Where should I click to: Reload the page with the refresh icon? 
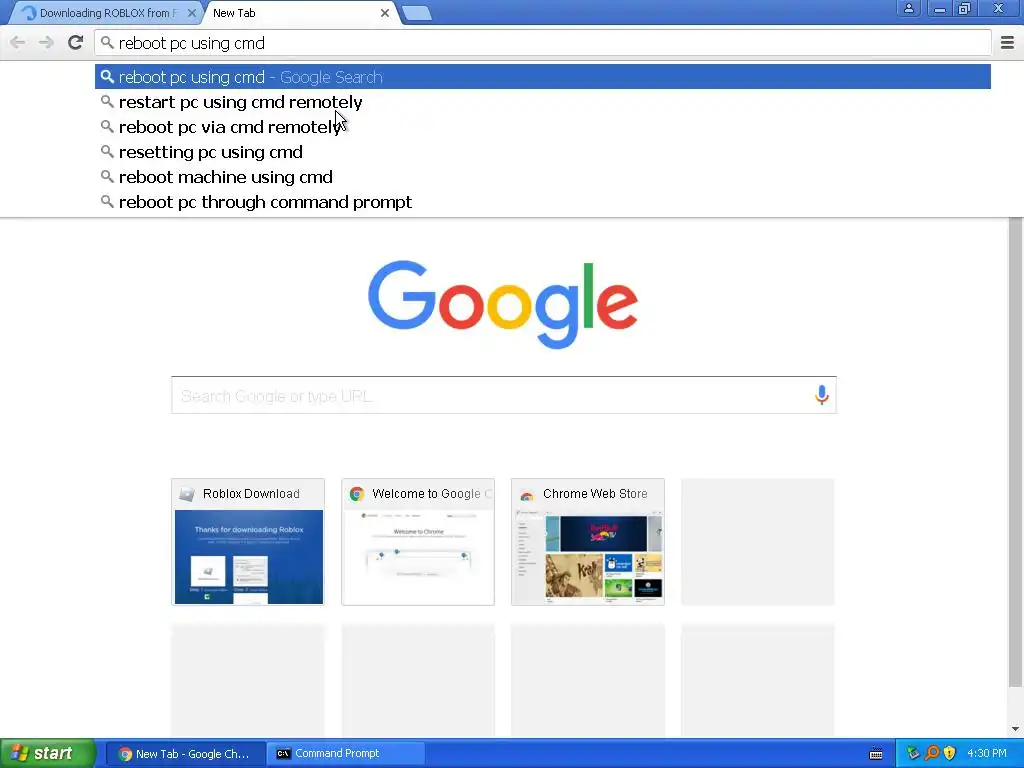[76, 43]
